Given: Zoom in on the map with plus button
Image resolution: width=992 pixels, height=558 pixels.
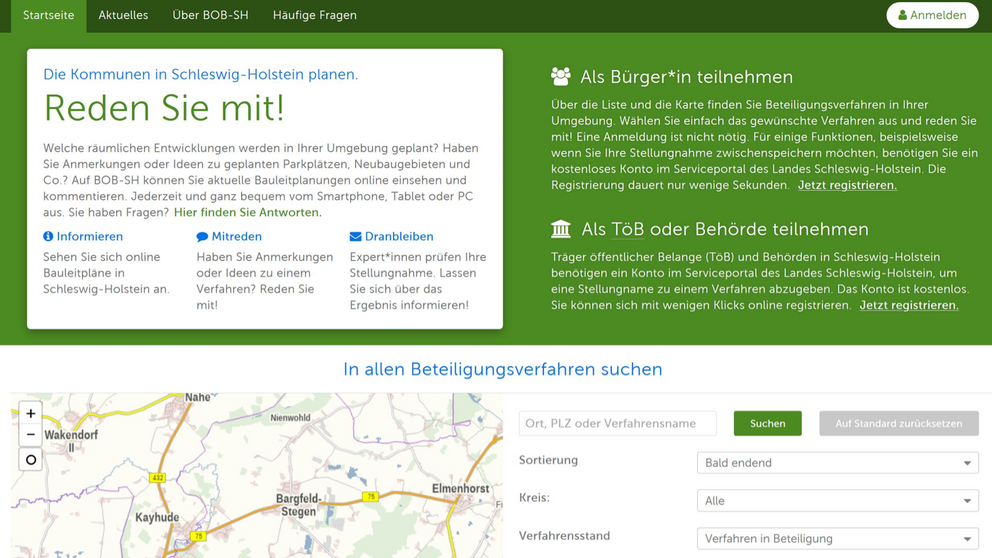Looking at the screenshot, I should pyautogui.click(x=30, y=413).
